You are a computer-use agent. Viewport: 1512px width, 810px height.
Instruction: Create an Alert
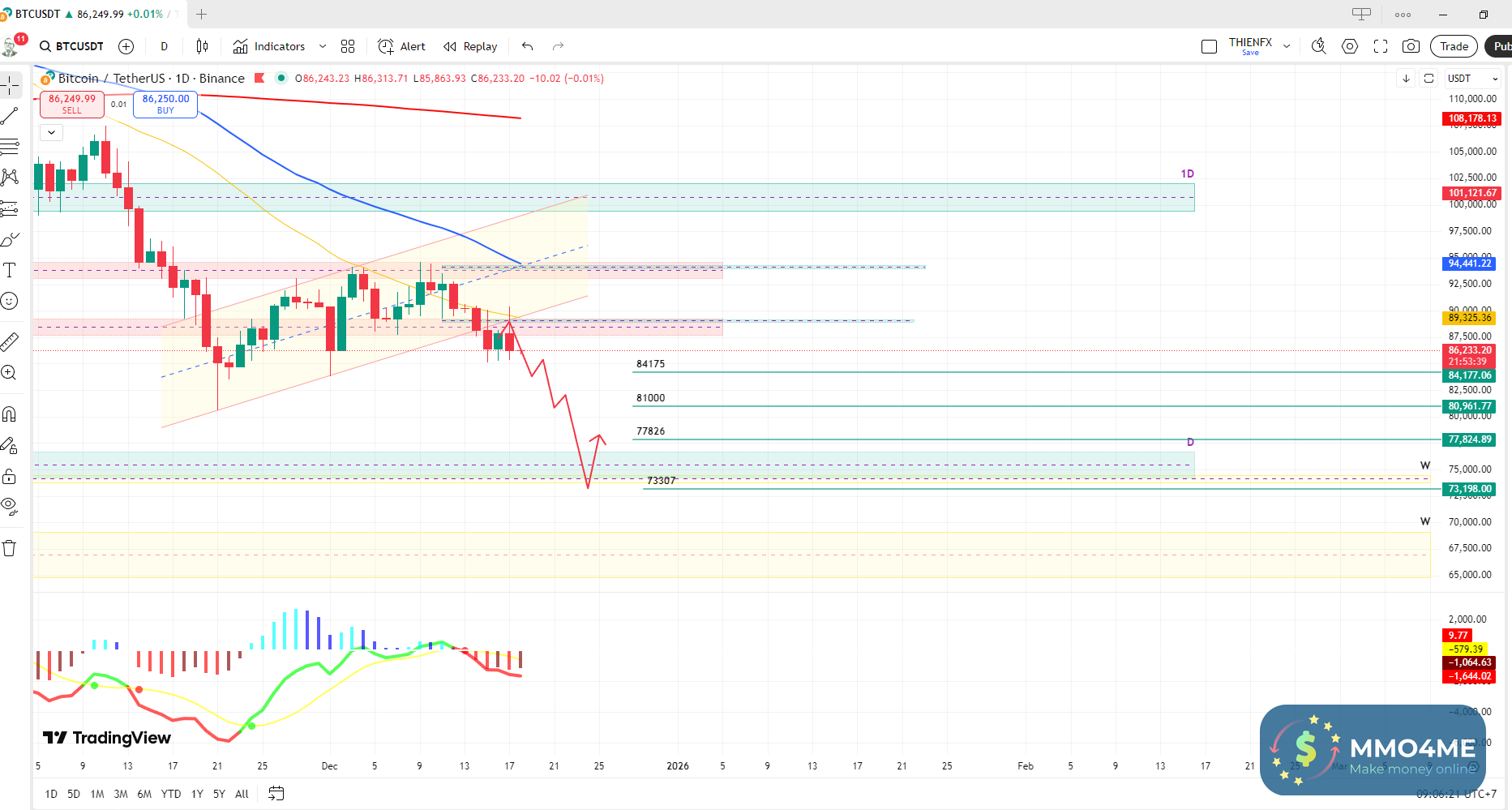[x=401, y=46]
